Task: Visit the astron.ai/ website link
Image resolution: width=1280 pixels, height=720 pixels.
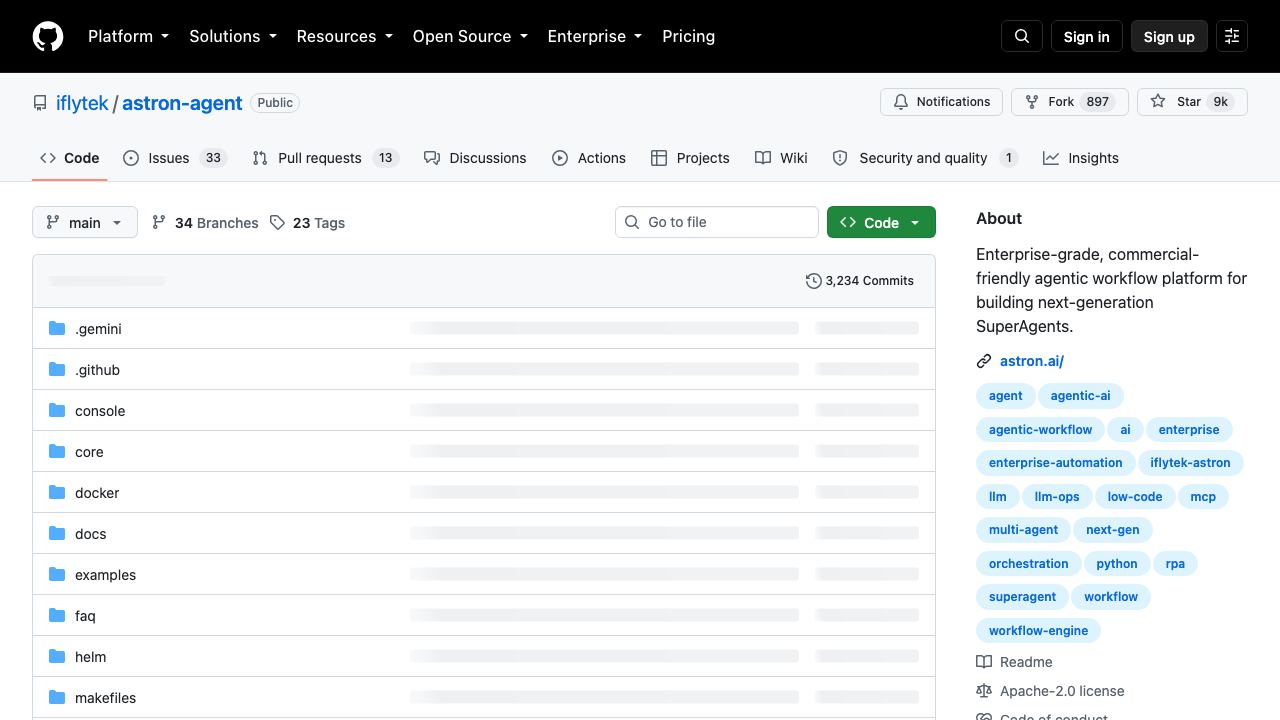Action: pyautogui.click(x=1032, y=361)
